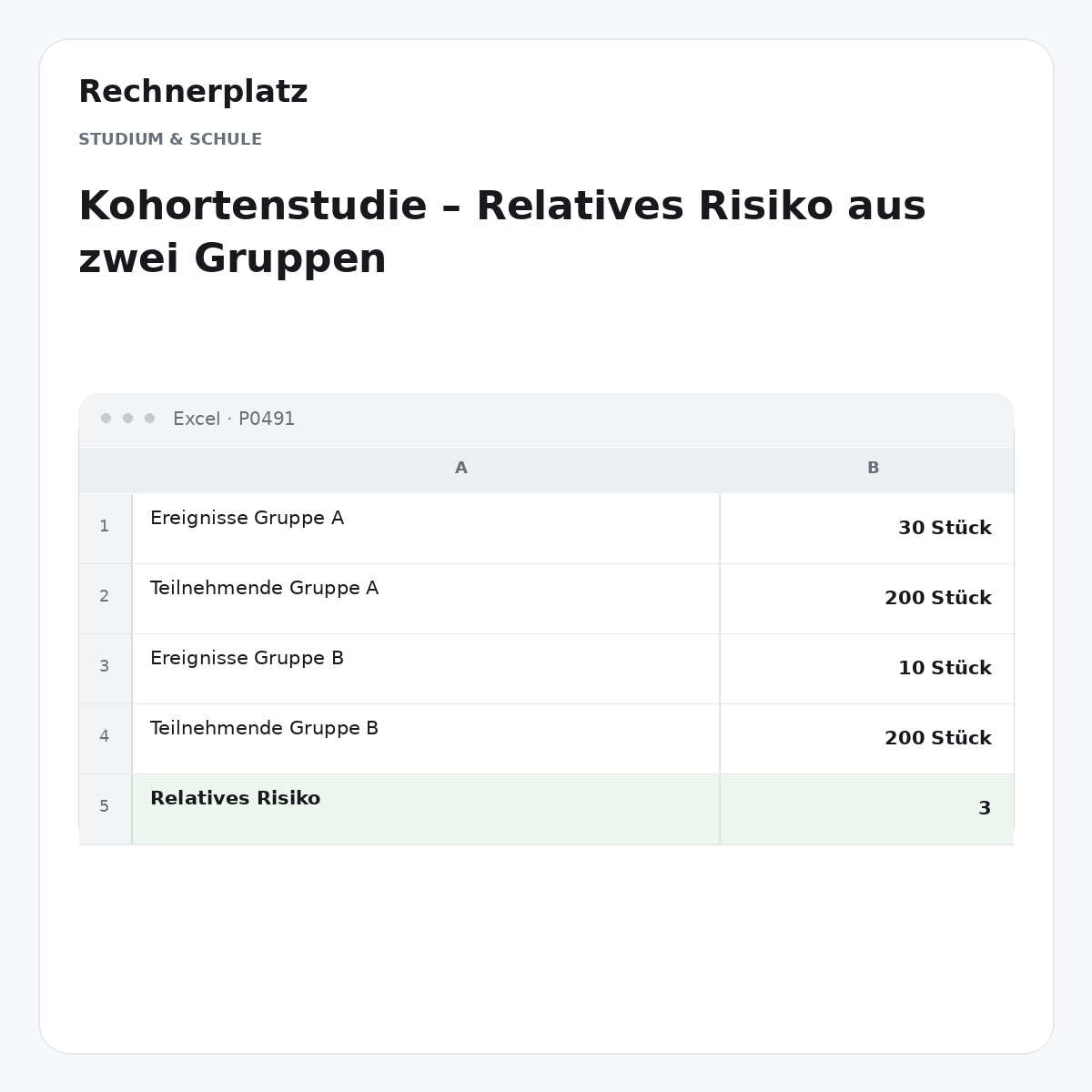
Task: Select the '30 Stück' value cell
Action: [x=866, y=528]
